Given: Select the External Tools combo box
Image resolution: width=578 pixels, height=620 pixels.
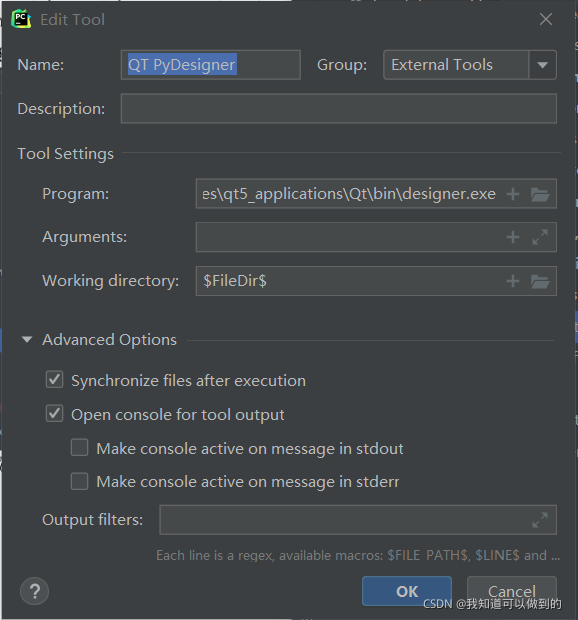Looking at the screenshot, I should [x=470, y=65].
